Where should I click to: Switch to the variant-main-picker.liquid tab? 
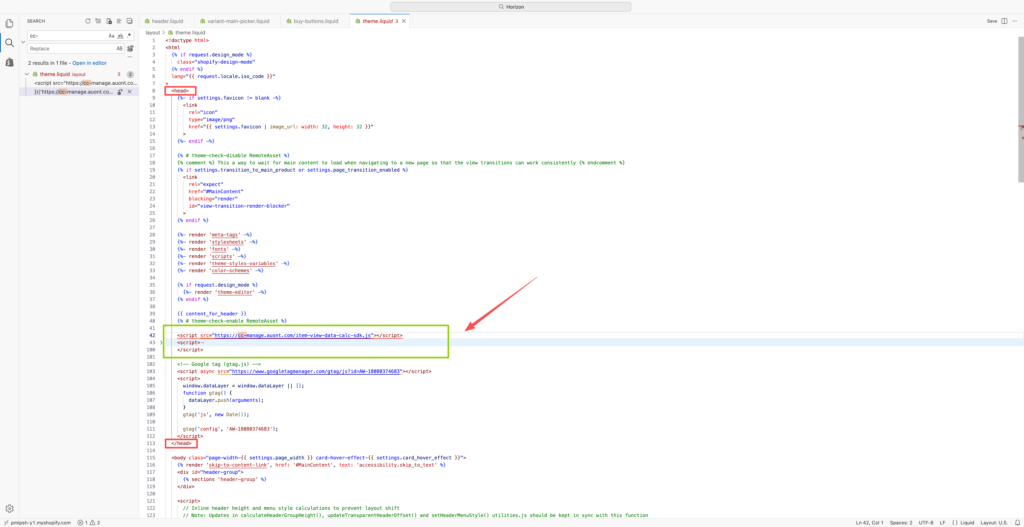click(x=239, y=21)
